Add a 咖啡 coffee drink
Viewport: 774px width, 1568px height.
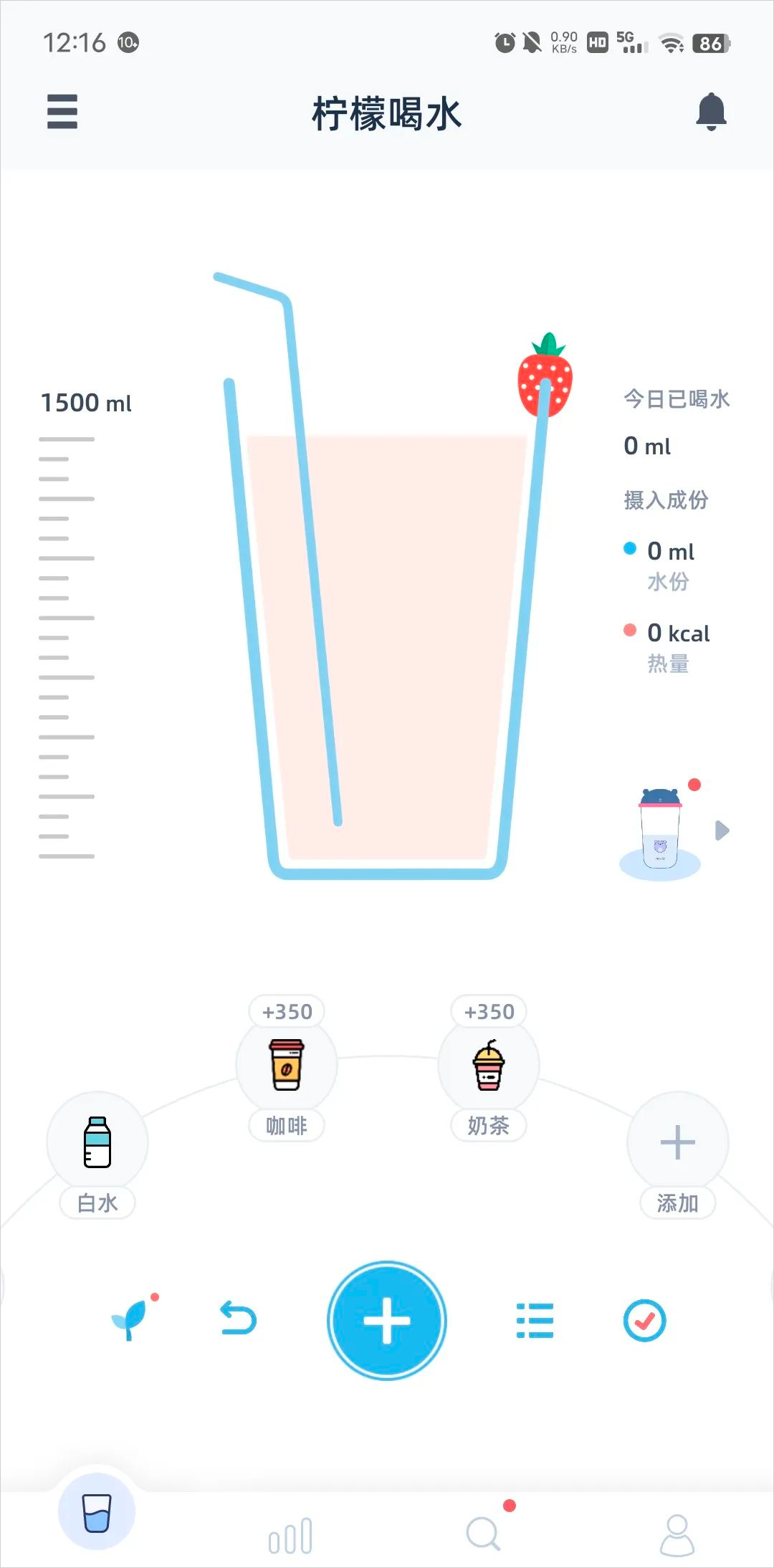287,1065
